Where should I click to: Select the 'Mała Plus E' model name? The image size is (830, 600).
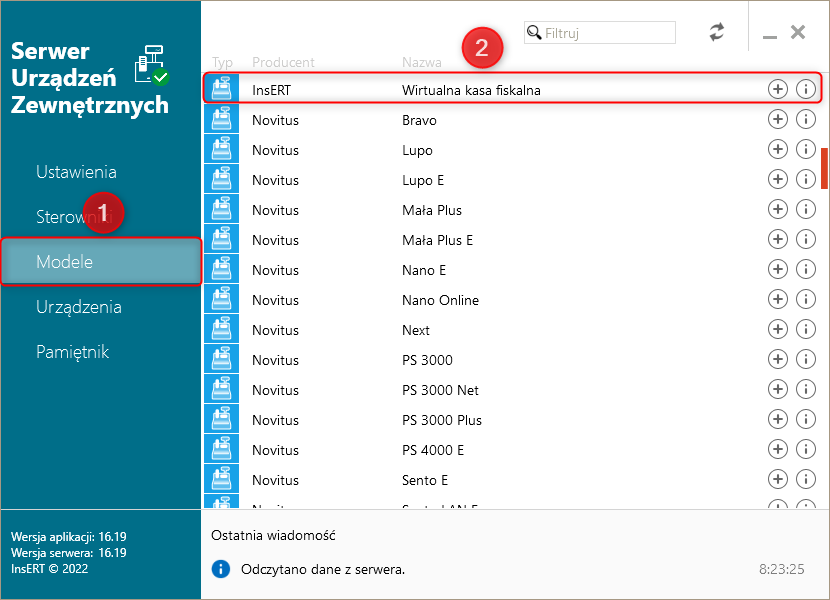(437, 240)
